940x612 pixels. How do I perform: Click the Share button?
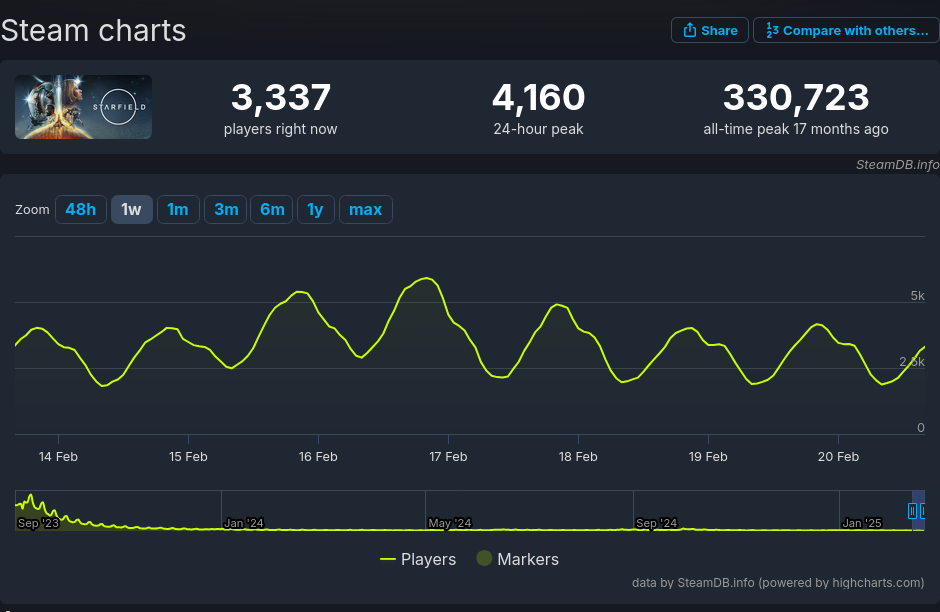click(x=710, y=31)
